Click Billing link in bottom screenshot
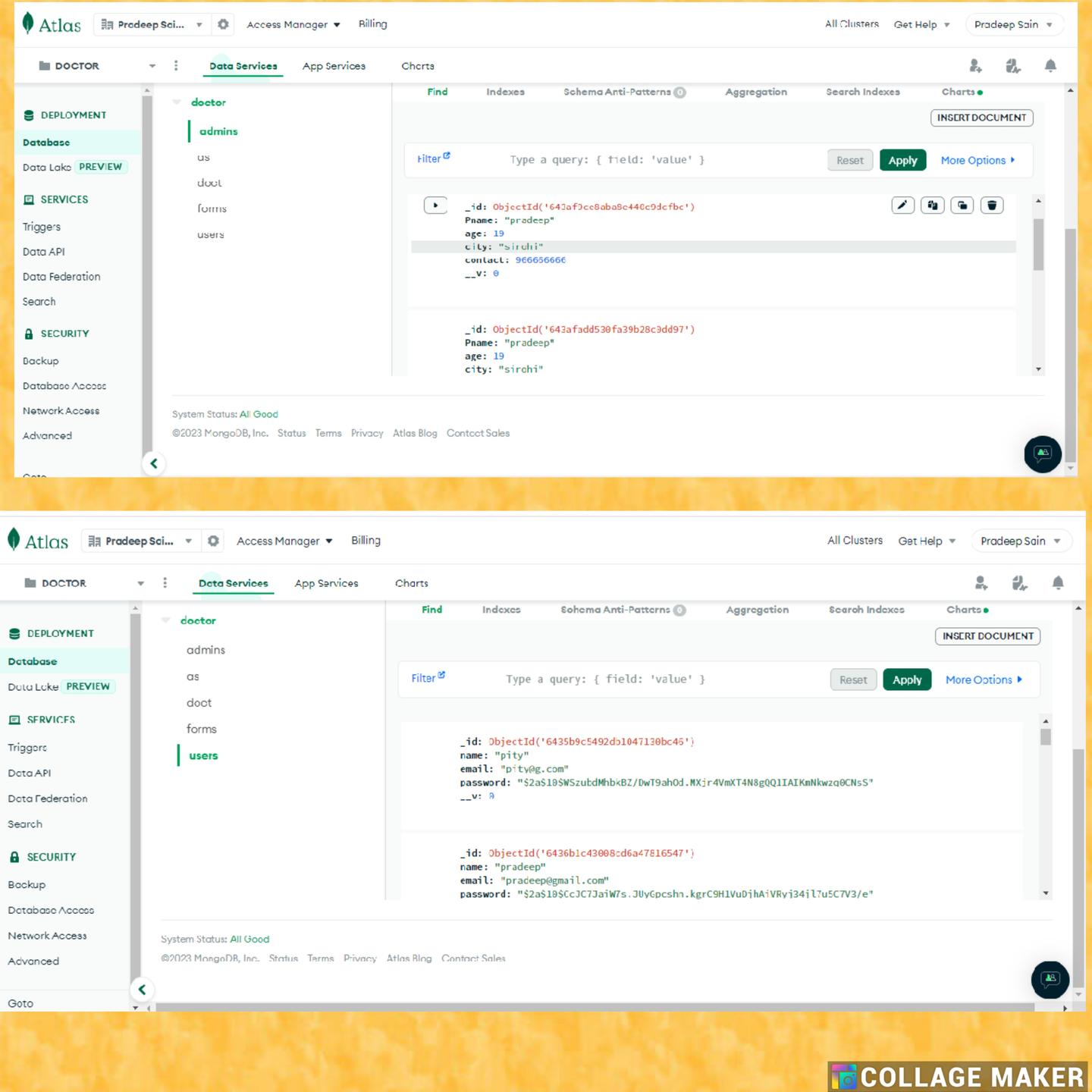The width and height of the screenshot is (1092, 1092). tap(366, 540)
